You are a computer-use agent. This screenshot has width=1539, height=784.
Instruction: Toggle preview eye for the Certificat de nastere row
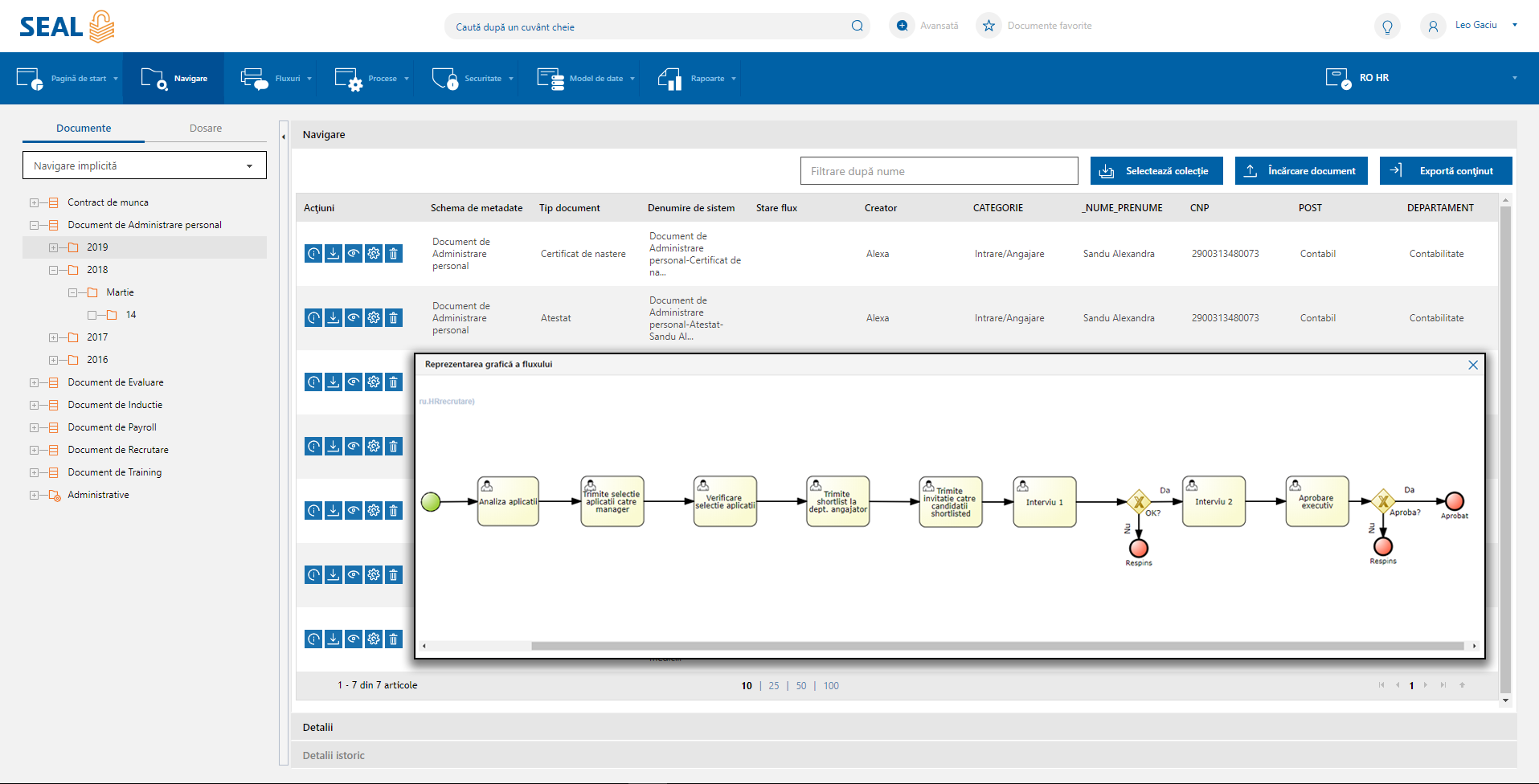(x=354, y=254)
